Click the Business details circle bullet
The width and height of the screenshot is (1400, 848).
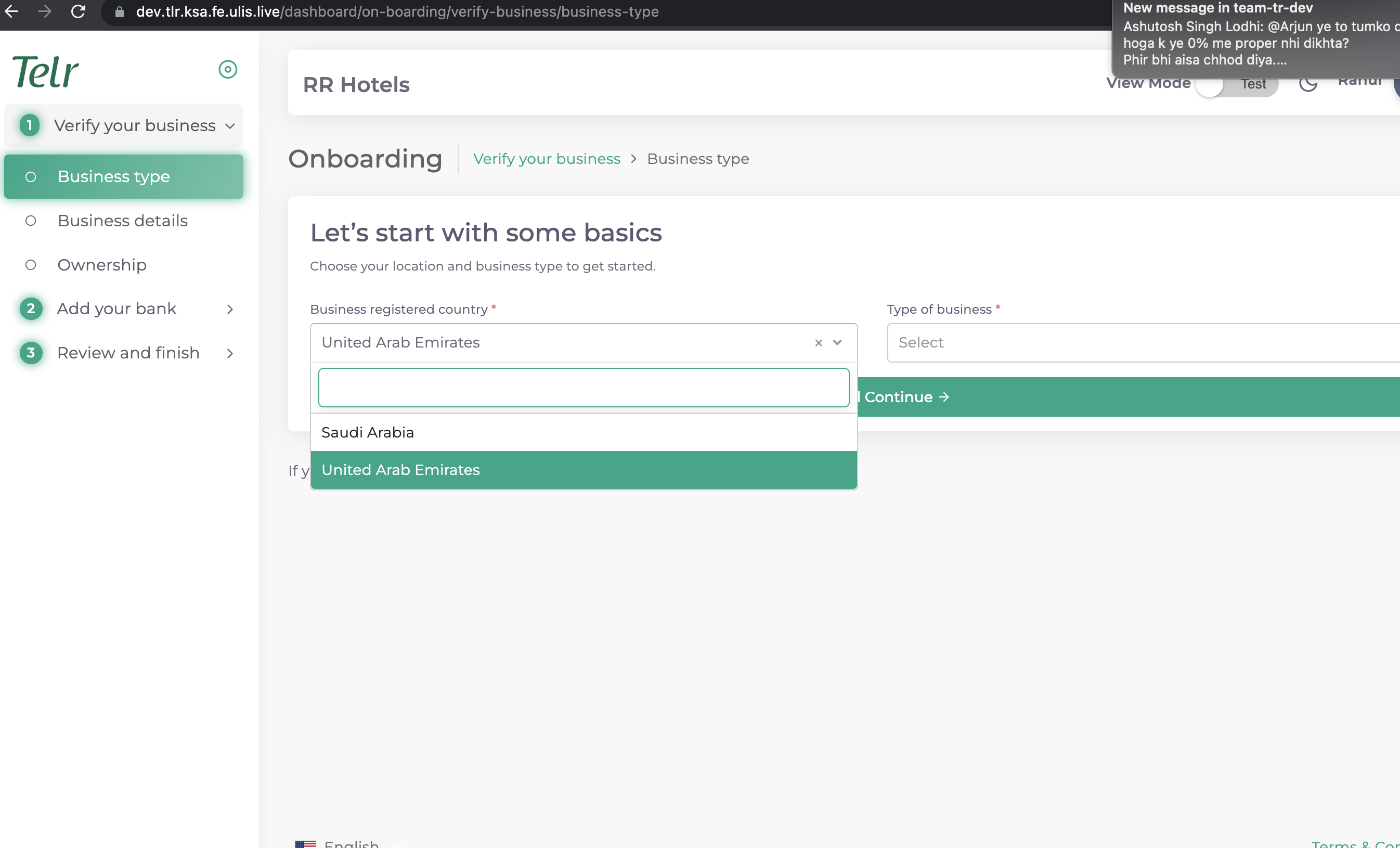pyautogui.click(x=31, y=221)
